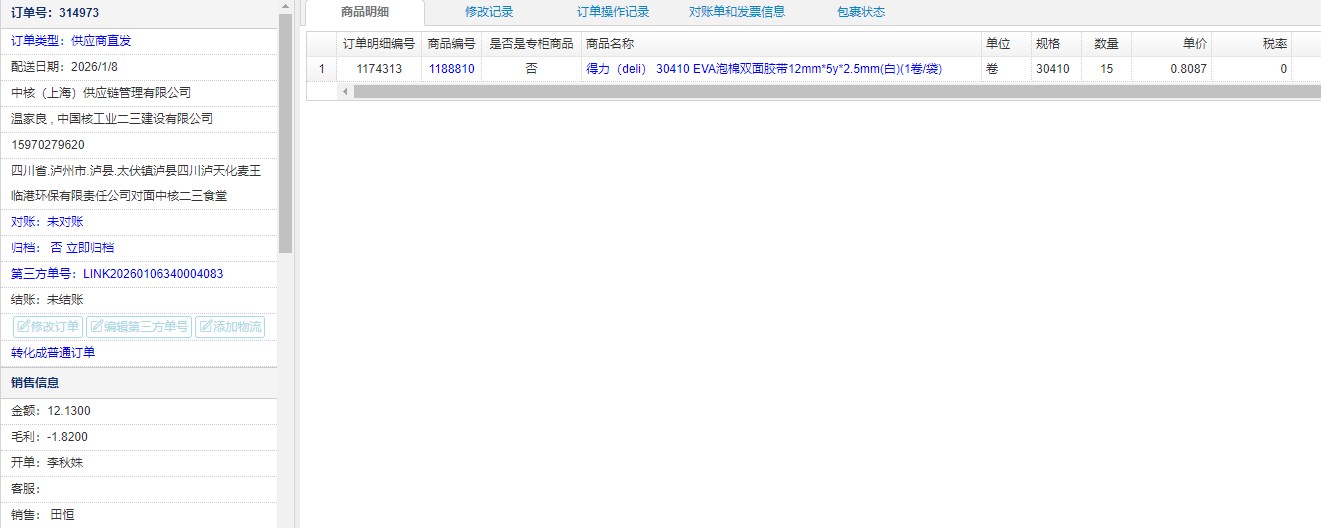This screenshot has height=528, width=1321.
Task: Switch to the 修改记录 tab
Action: click(489, 12)
